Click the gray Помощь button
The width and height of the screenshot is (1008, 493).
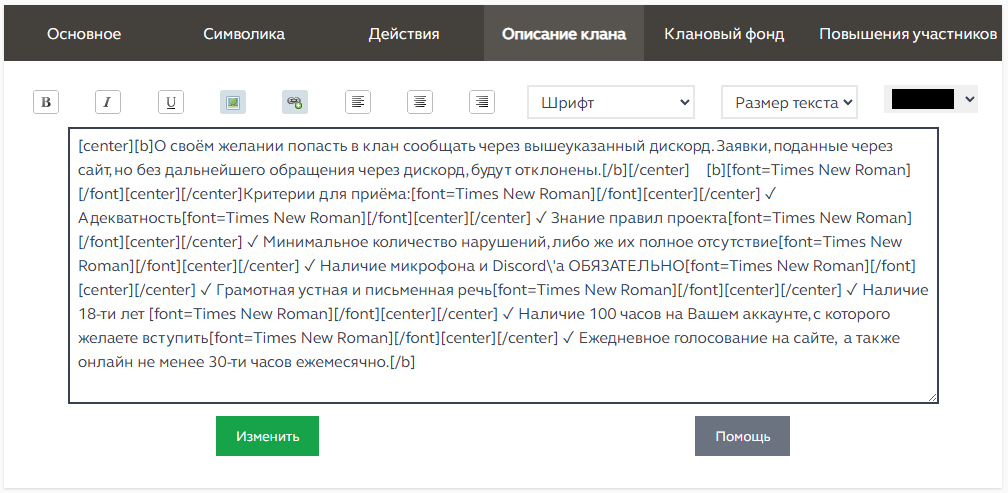pos(742,436)
